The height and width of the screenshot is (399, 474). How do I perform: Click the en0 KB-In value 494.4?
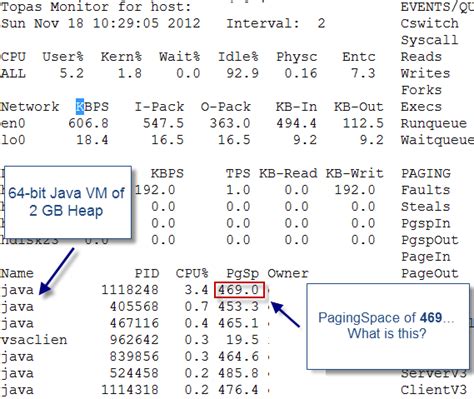coord(297,123)
